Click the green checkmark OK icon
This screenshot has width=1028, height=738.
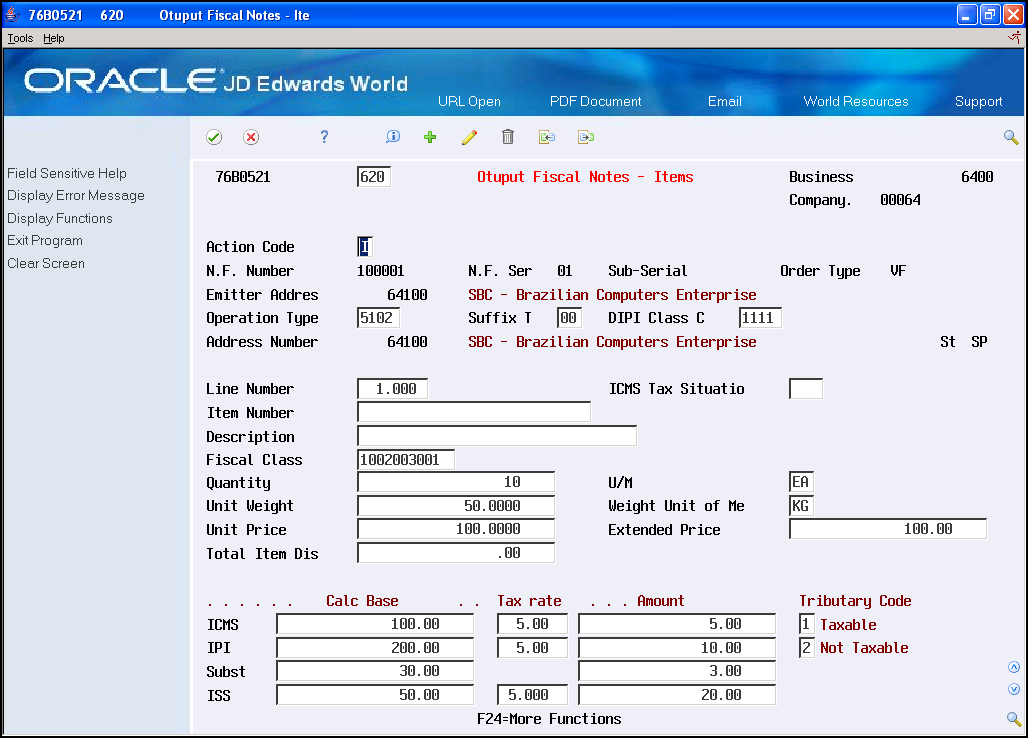214,137
